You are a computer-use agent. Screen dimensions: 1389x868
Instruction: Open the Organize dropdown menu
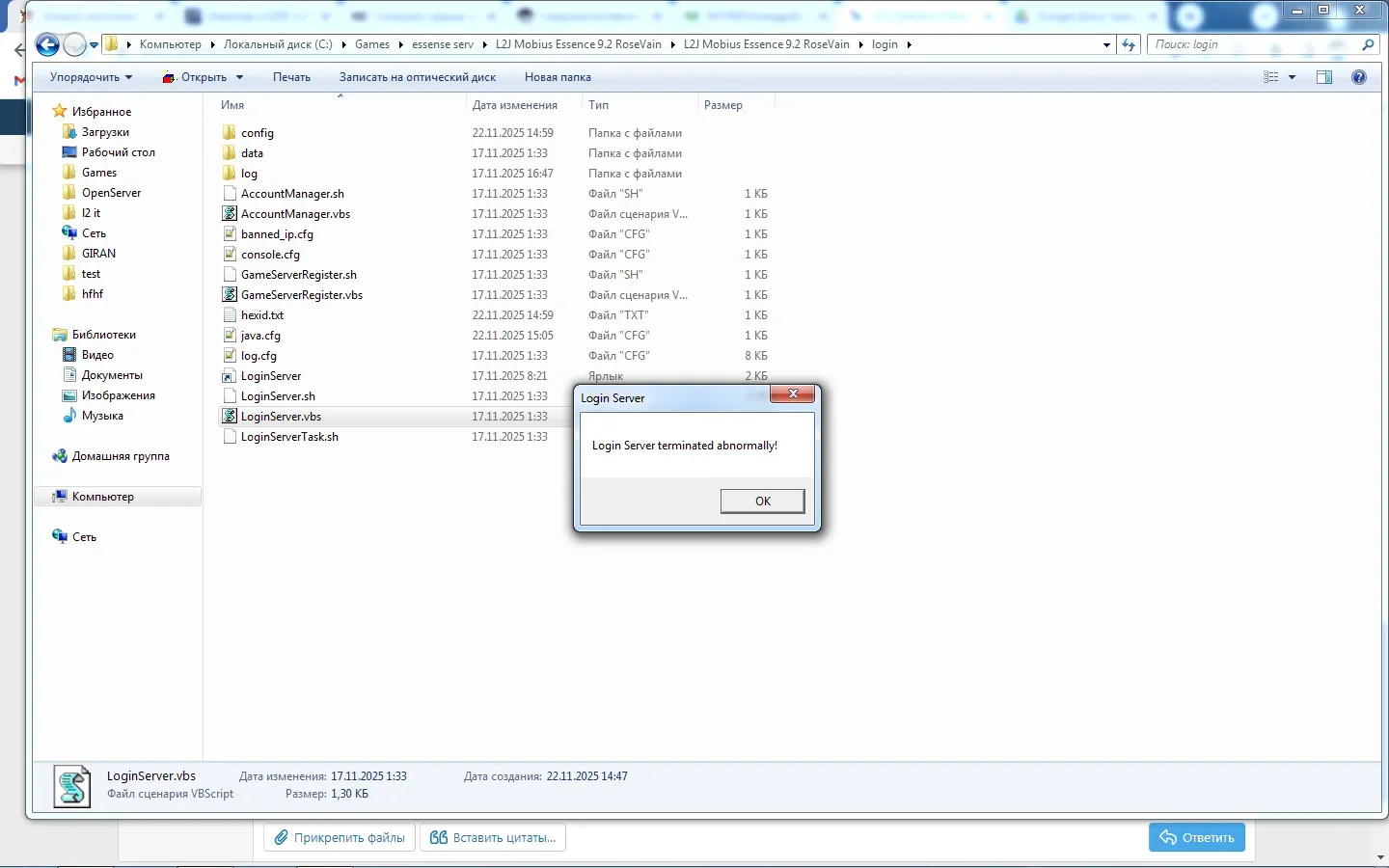(91, 77)
